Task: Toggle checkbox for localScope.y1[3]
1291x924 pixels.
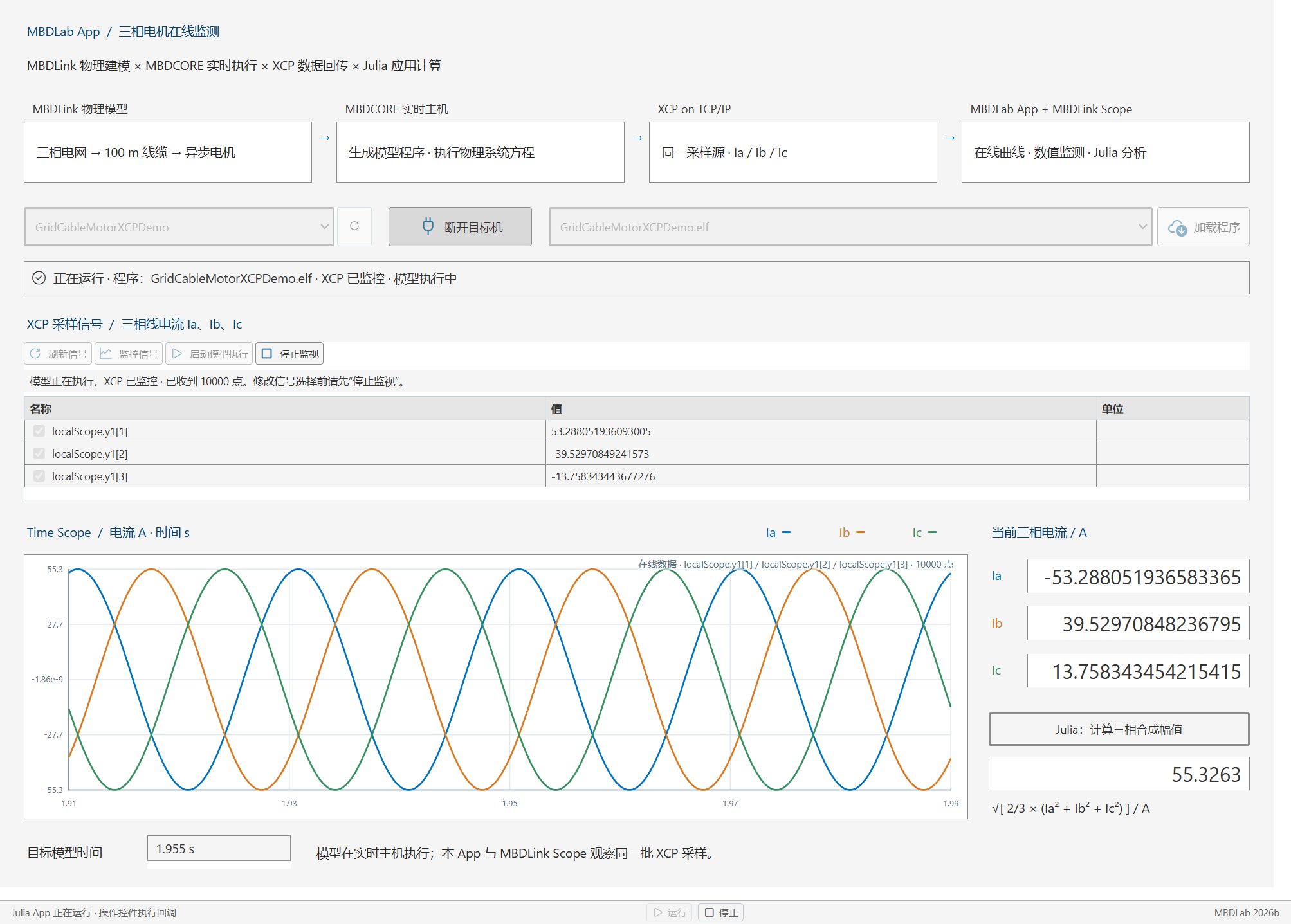Action: (x=39, y=476)
